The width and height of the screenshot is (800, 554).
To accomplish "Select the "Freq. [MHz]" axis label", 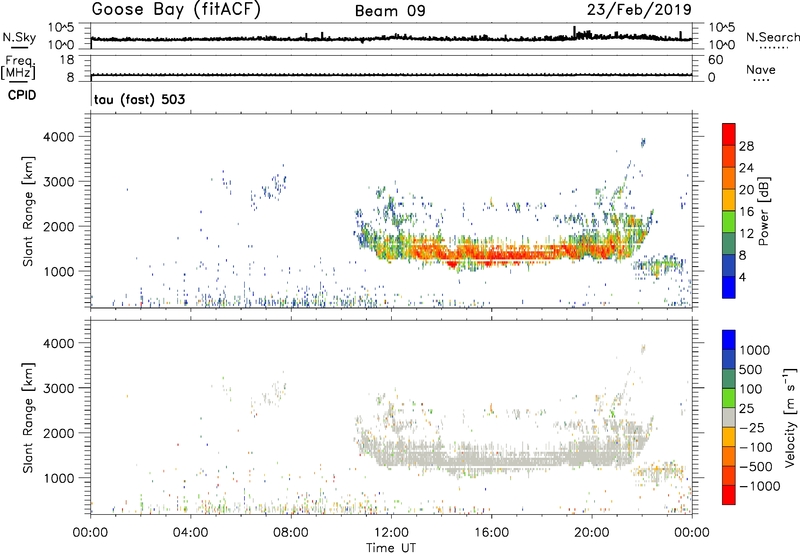I will click(x=18, y=68).
